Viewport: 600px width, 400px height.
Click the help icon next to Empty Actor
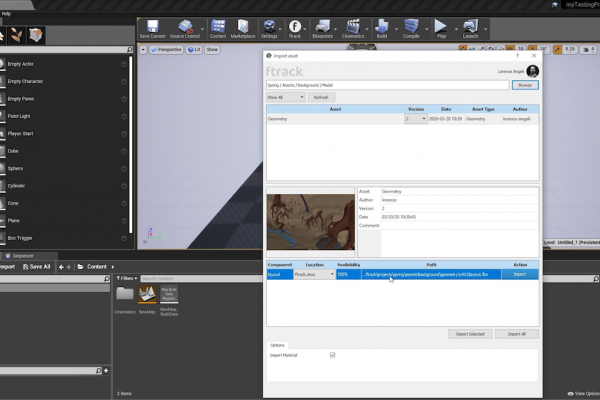coord(124,64)
